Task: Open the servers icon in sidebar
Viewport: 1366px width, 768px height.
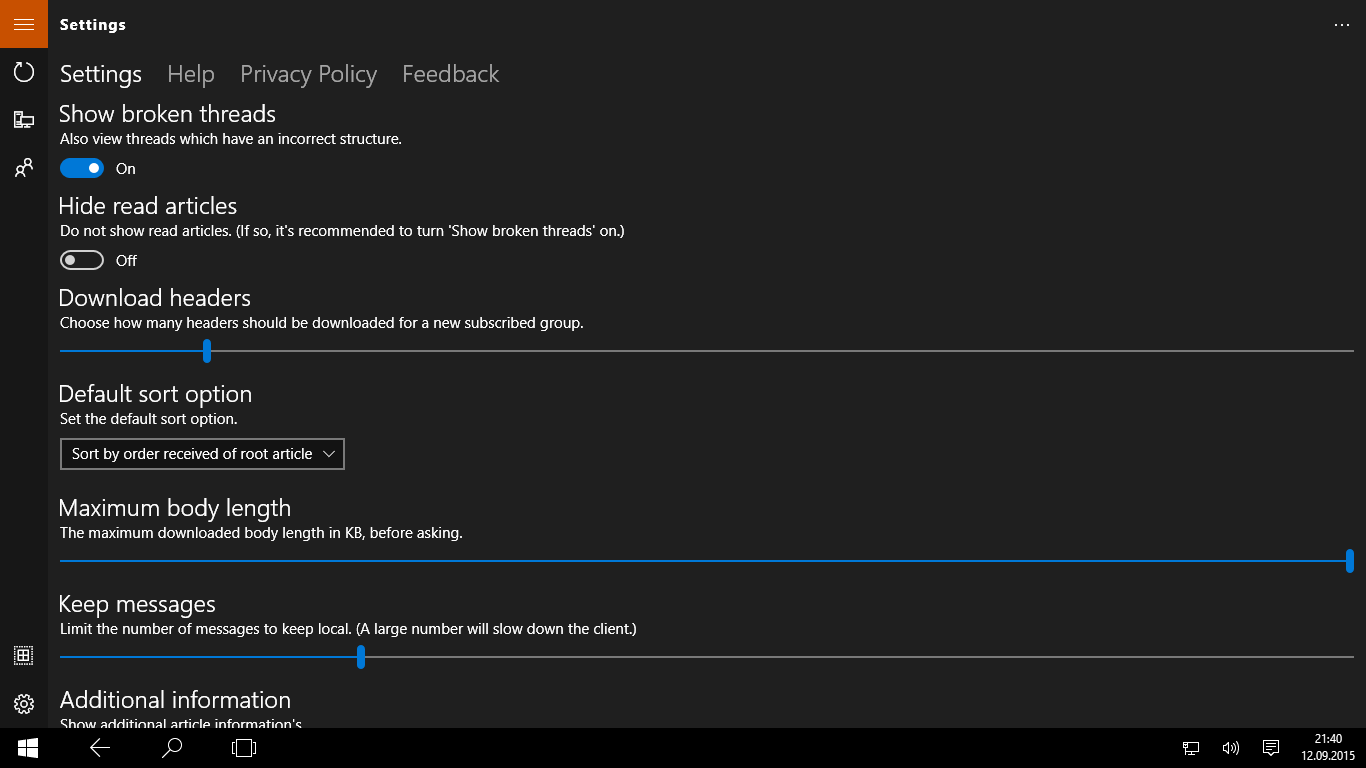Action: pos(24,120)
